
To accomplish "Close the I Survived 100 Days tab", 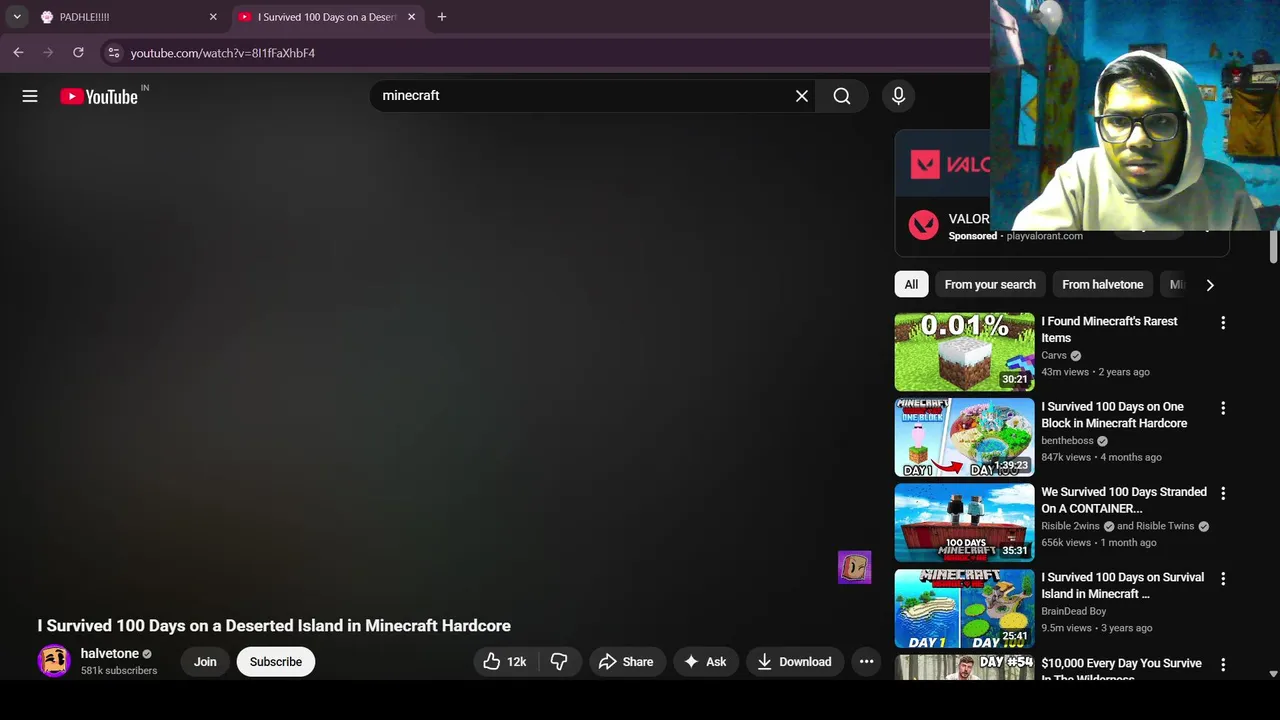I will [411, 17].
